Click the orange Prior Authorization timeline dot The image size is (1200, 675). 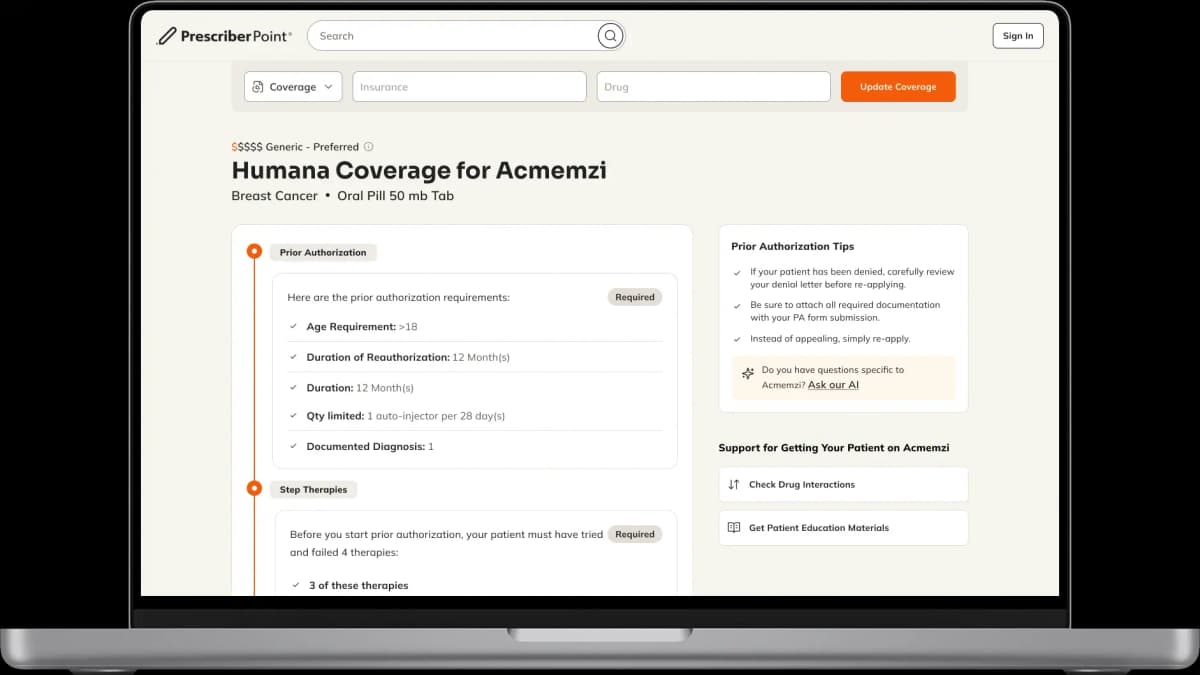[x=254, y=251]
